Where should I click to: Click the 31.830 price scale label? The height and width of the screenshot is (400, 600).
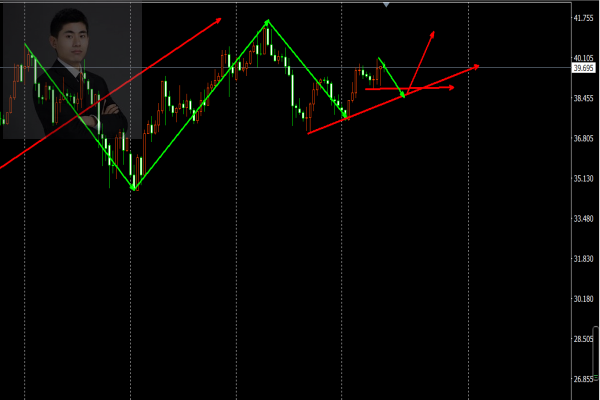click(583, 259)
